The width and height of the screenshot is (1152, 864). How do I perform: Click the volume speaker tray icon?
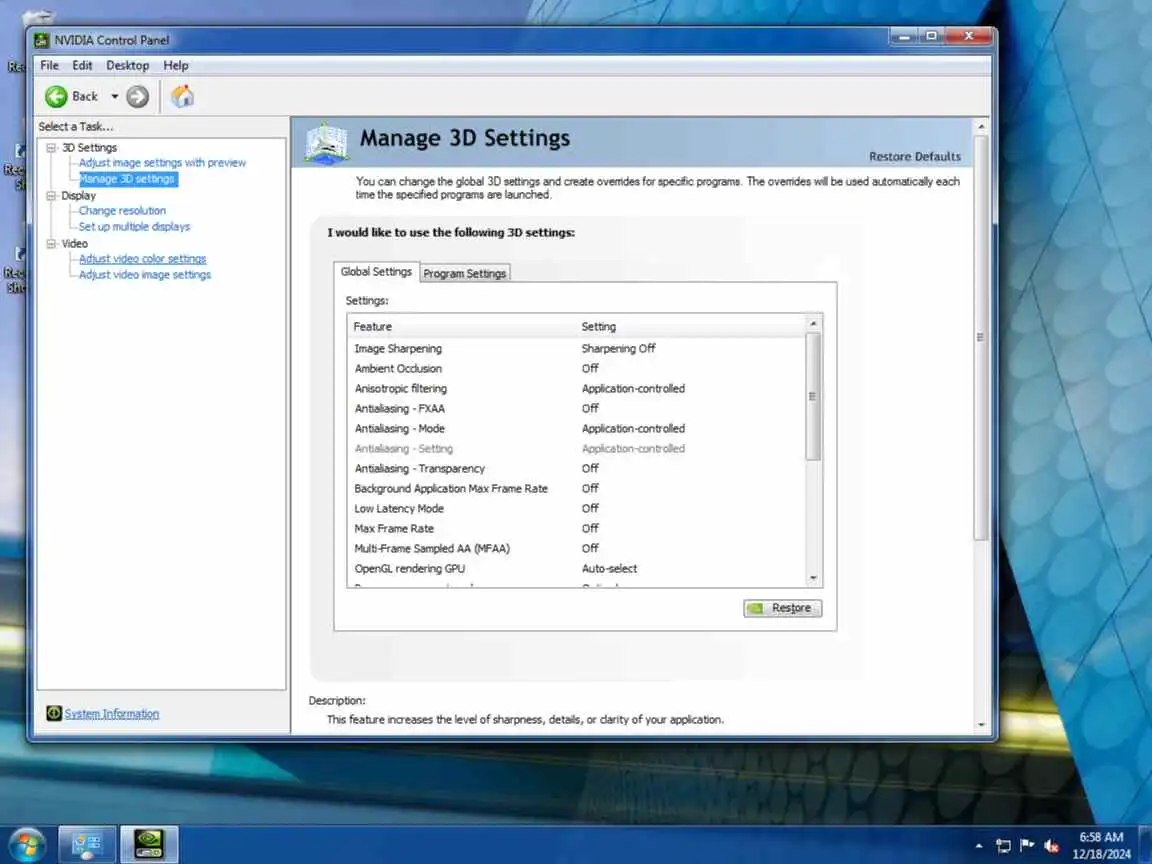[1051, 846]
